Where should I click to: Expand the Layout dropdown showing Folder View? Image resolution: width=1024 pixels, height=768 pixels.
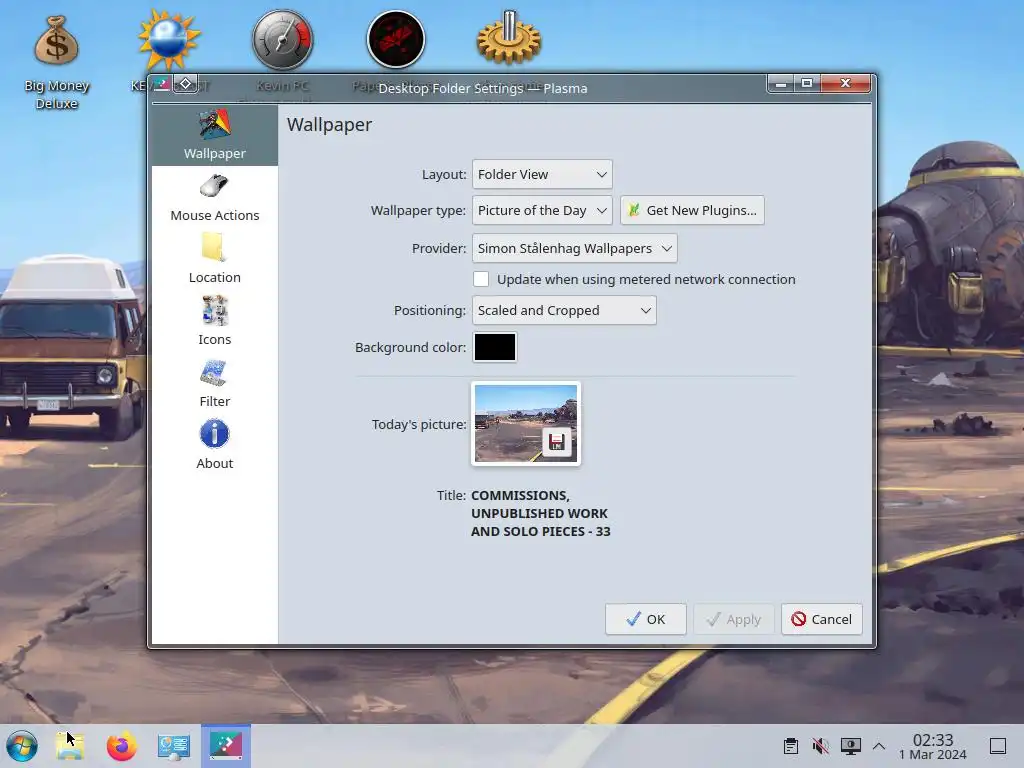[x=542, y=174]
